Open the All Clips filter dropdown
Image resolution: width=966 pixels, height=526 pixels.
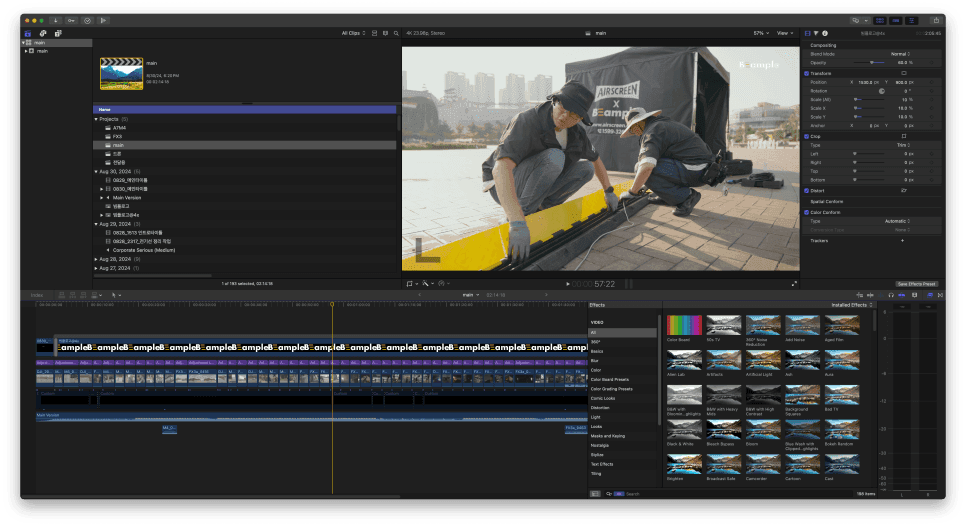(352, 33)
